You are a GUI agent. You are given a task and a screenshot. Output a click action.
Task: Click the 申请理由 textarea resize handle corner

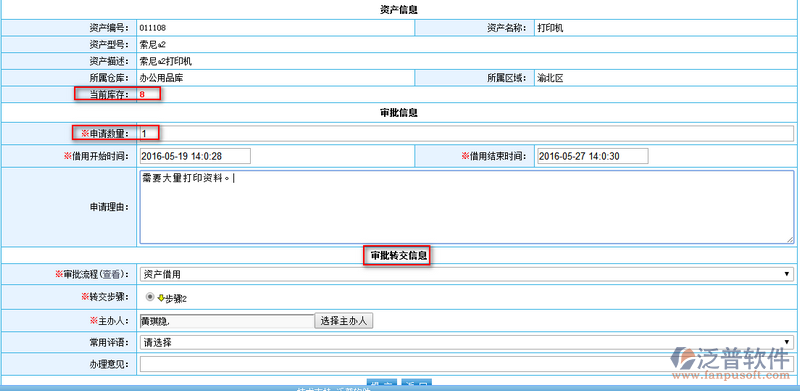tap(790, 240)
